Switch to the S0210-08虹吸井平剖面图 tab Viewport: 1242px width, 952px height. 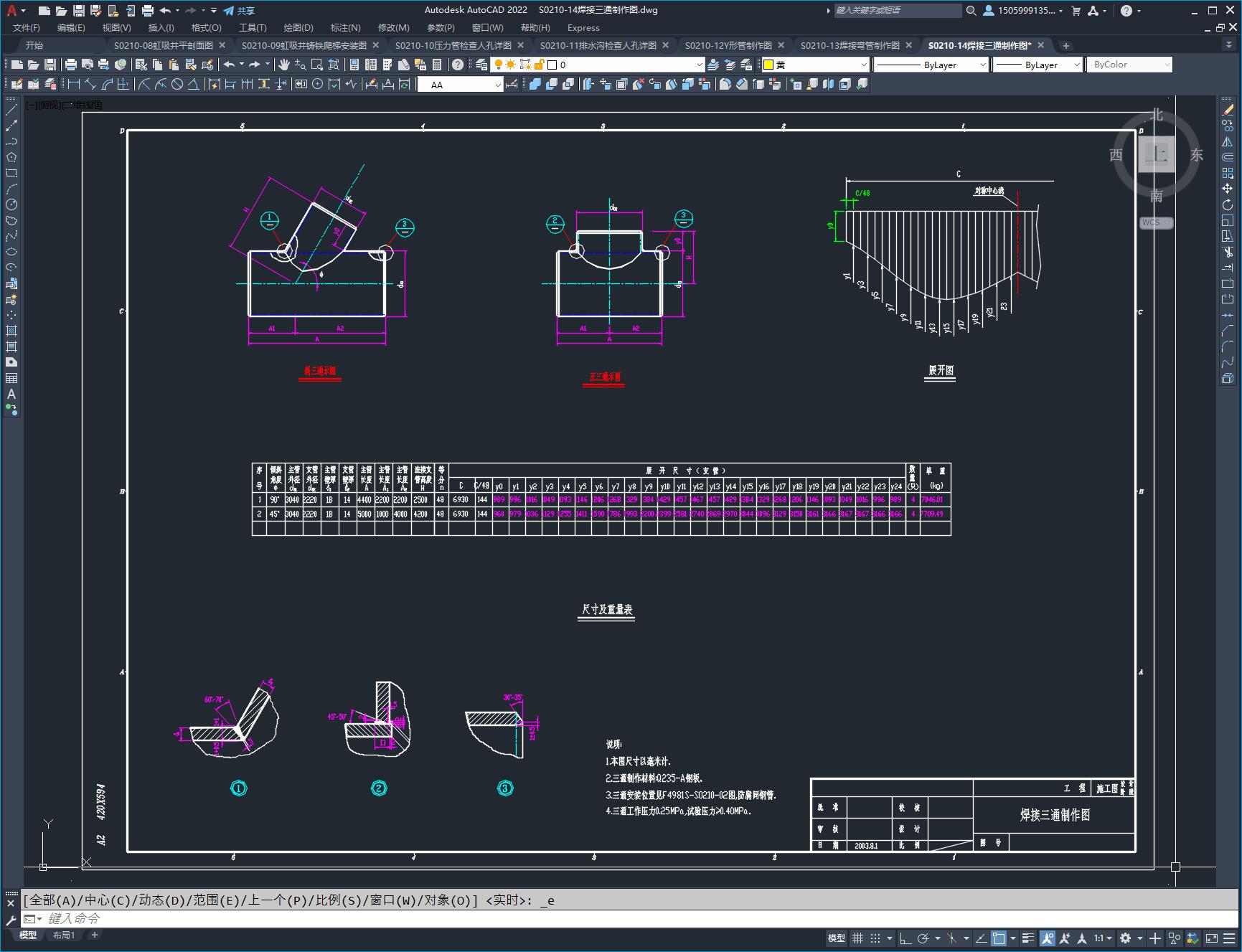pos(164,45)
